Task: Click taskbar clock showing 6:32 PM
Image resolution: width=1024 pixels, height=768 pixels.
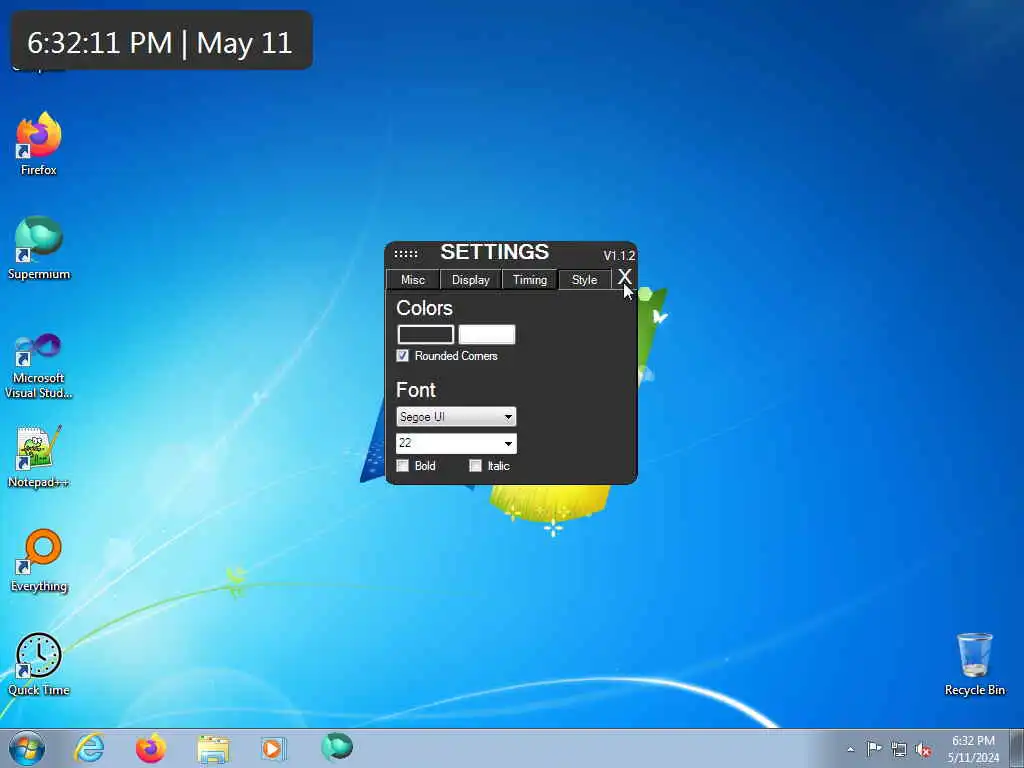Action: tap(973, 749)
